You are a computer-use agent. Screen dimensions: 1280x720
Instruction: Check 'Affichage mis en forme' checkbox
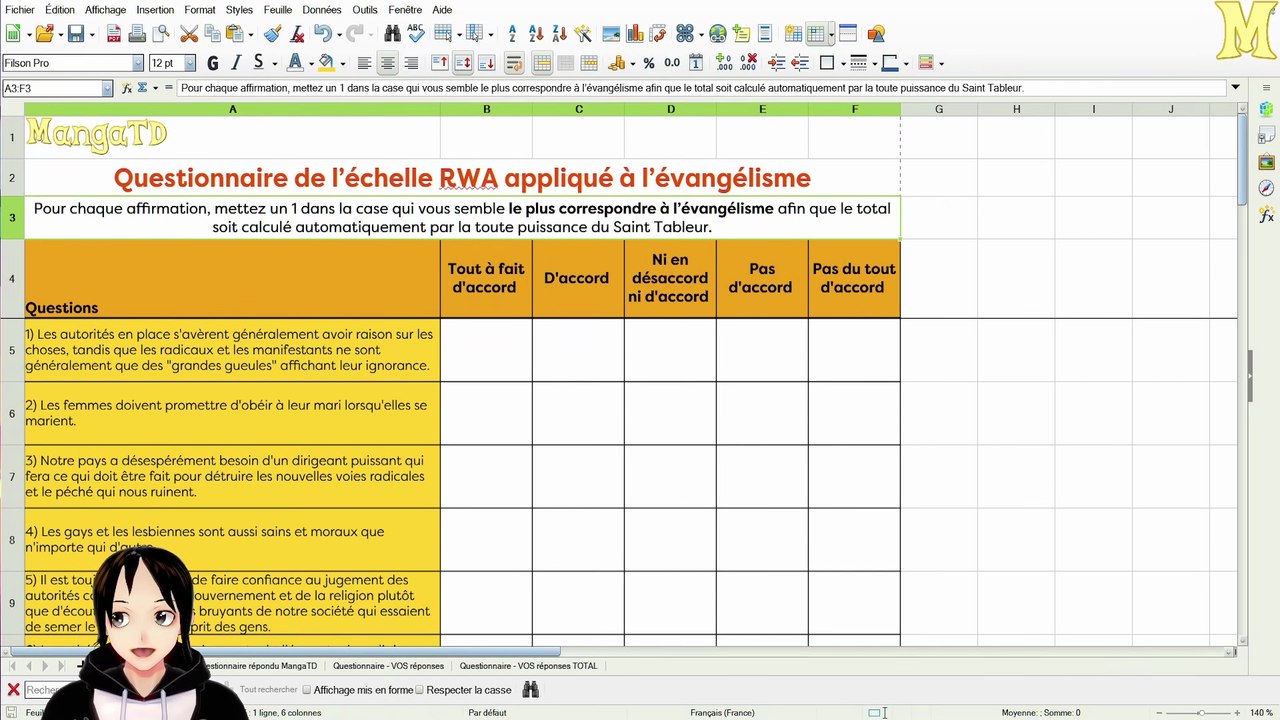tap(307, 690)
